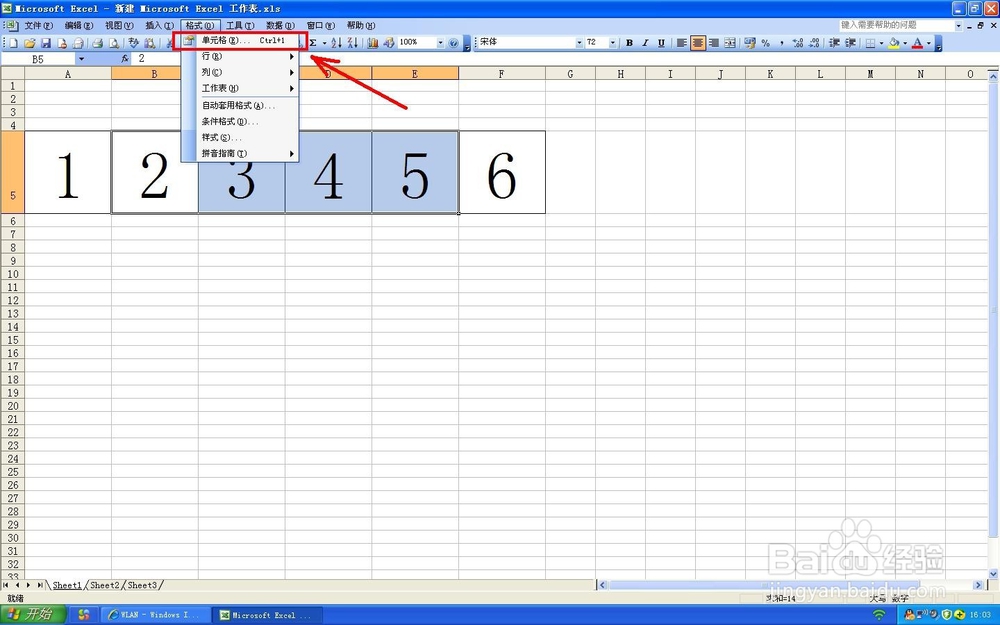The image size is (1000, 625).
Task: Select the row 10 header
Action: point(12,274)
